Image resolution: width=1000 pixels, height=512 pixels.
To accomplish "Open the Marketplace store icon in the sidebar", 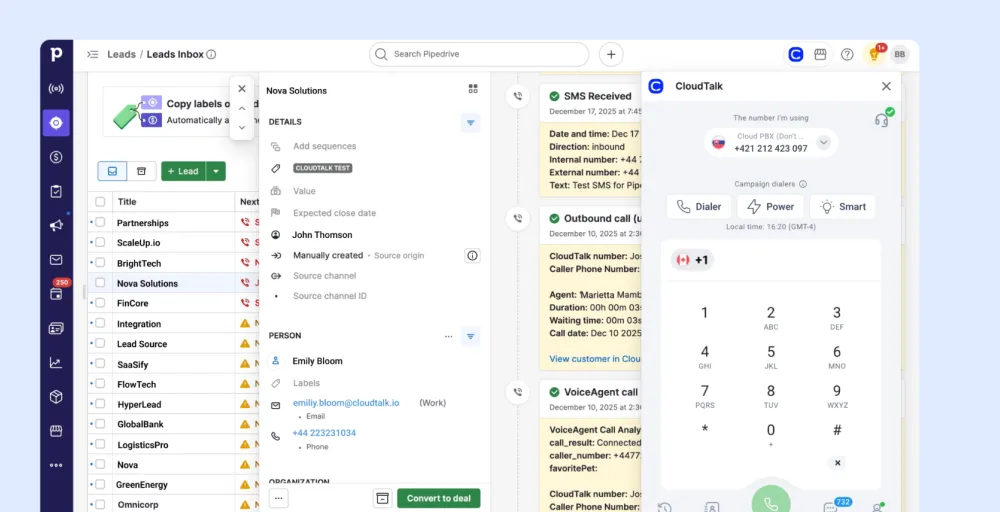I will pyautogui.click(x=56, y=431).
